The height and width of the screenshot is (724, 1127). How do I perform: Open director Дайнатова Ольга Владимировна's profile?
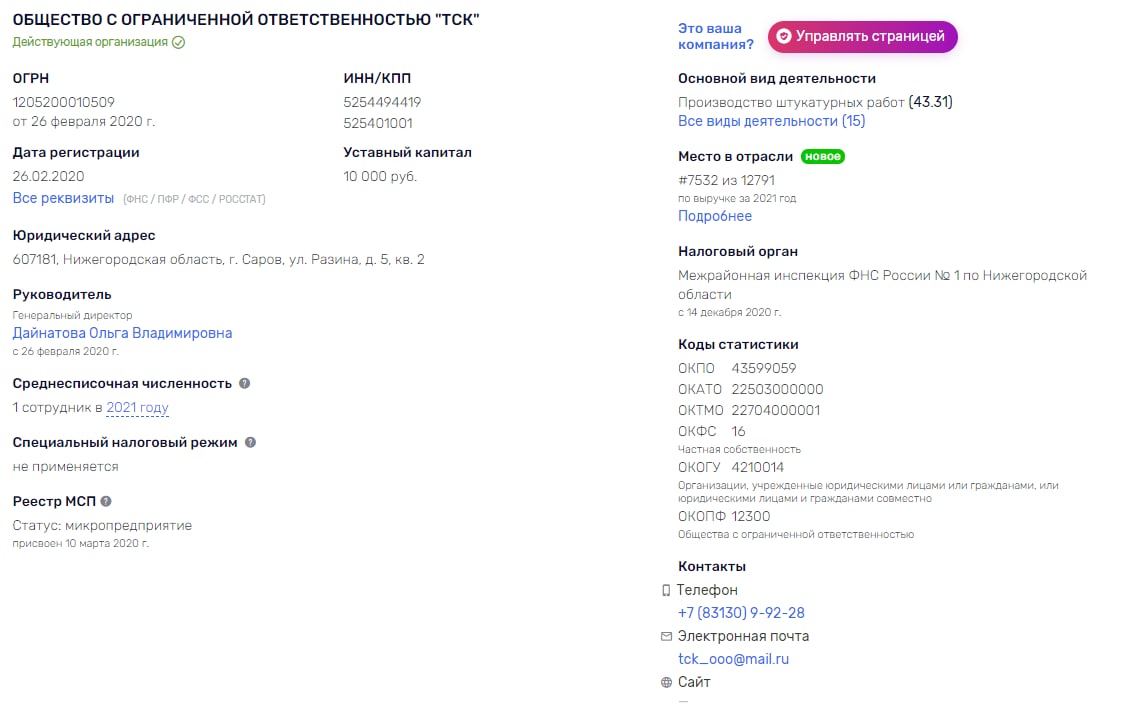coord(122,333)
